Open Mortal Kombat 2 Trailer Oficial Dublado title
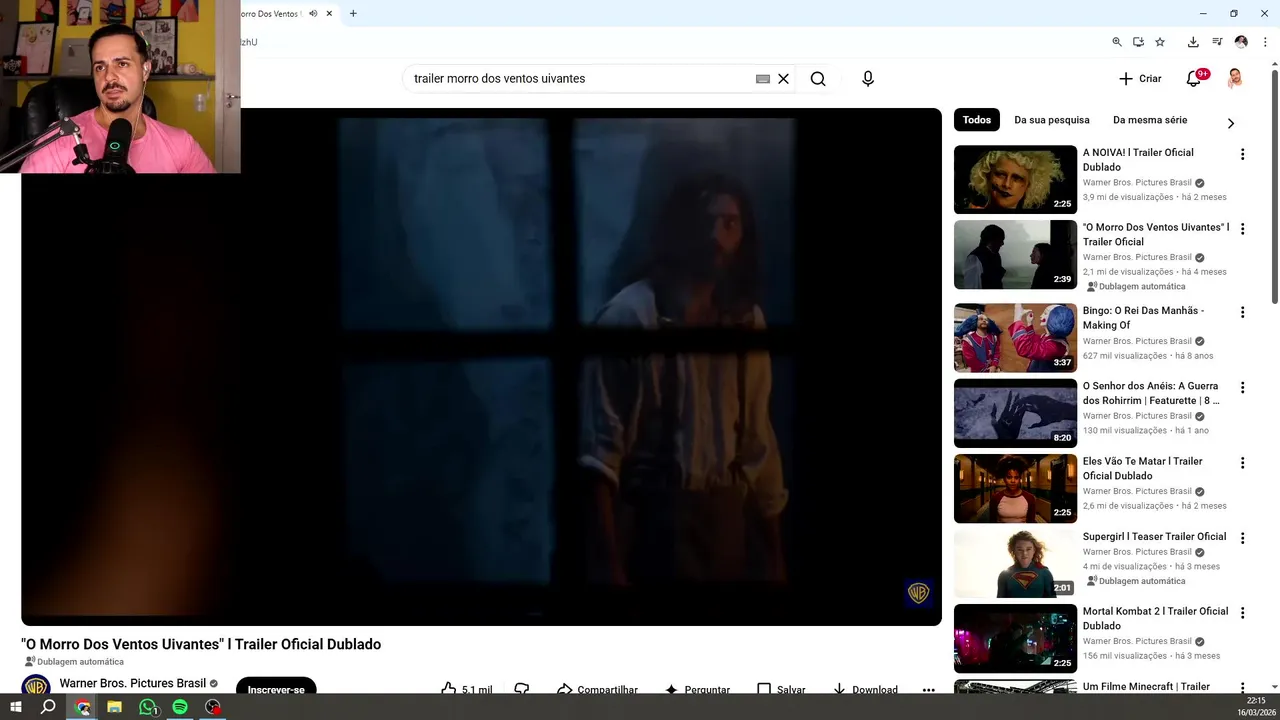1280x720 pixels. click(x=1155, y=618)
